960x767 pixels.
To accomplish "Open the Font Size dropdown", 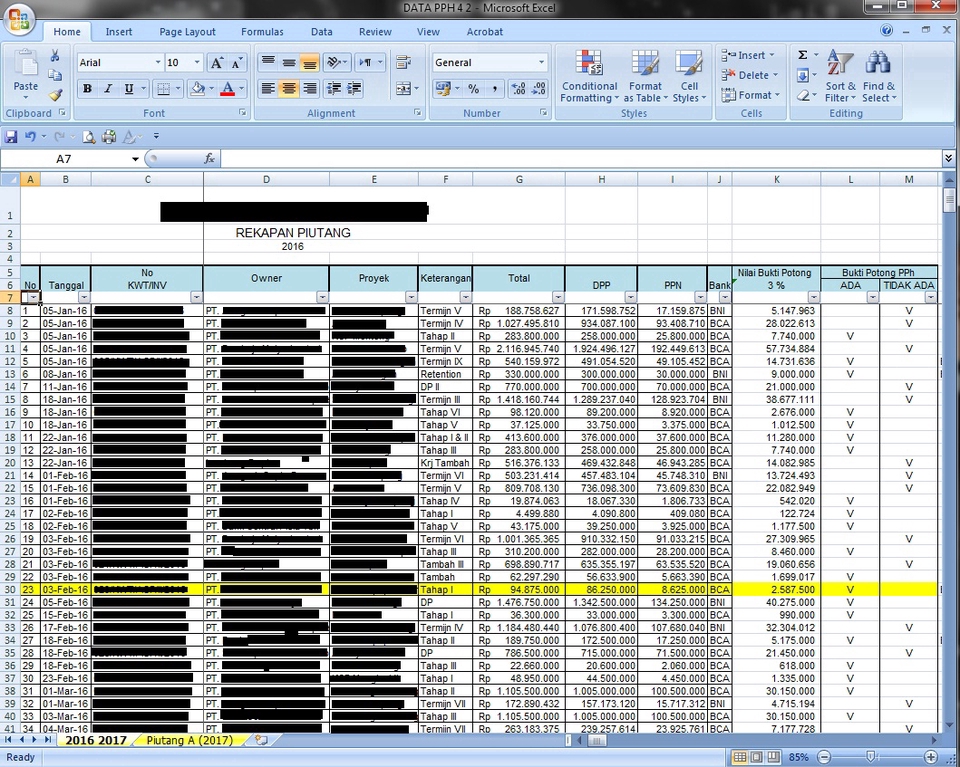I will coord(198,62).
